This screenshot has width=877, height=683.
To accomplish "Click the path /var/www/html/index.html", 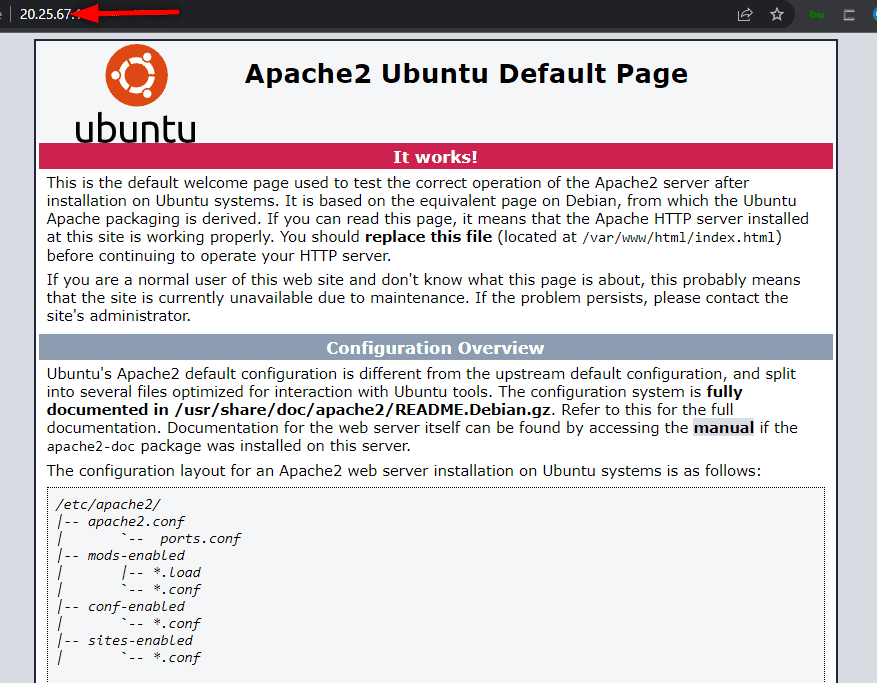I will pos(678,238).
